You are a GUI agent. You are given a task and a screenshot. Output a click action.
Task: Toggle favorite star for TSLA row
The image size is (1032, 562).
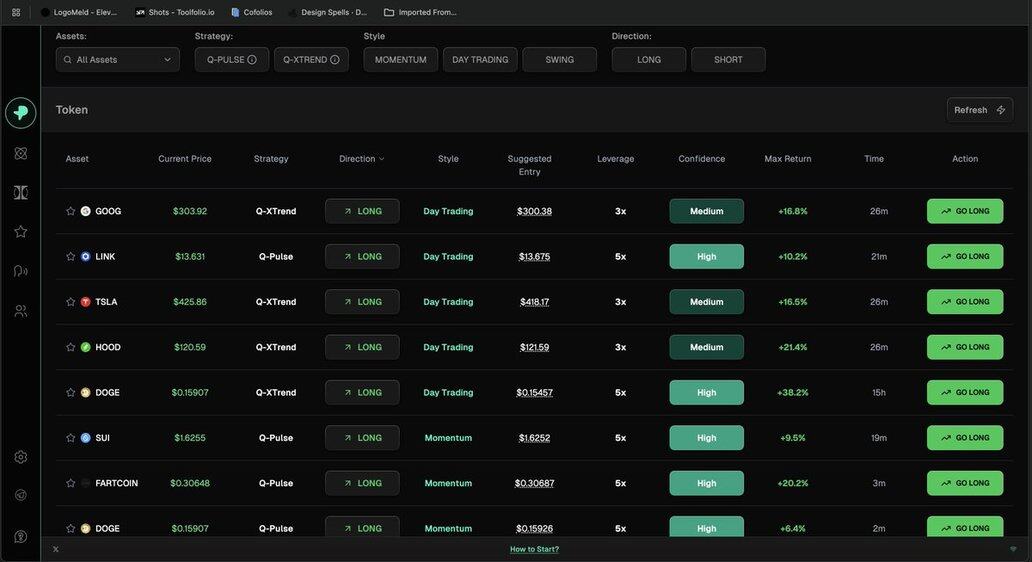[70, 302]
